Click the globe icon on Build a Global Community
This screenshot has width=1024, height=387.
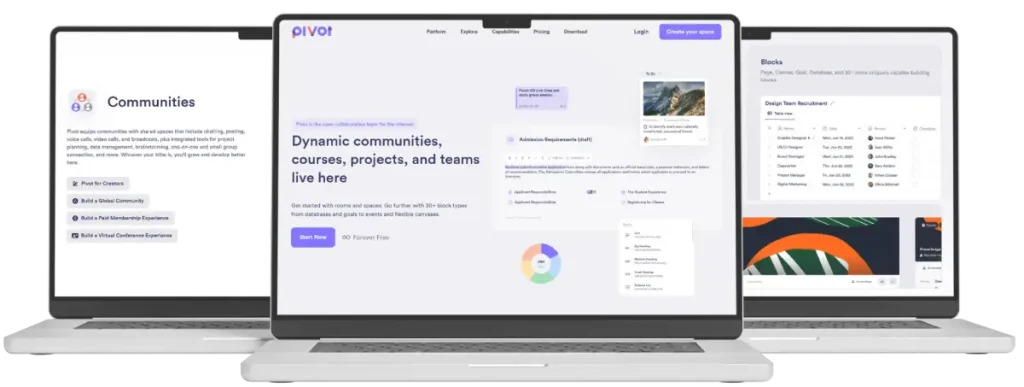pos(75,201)
